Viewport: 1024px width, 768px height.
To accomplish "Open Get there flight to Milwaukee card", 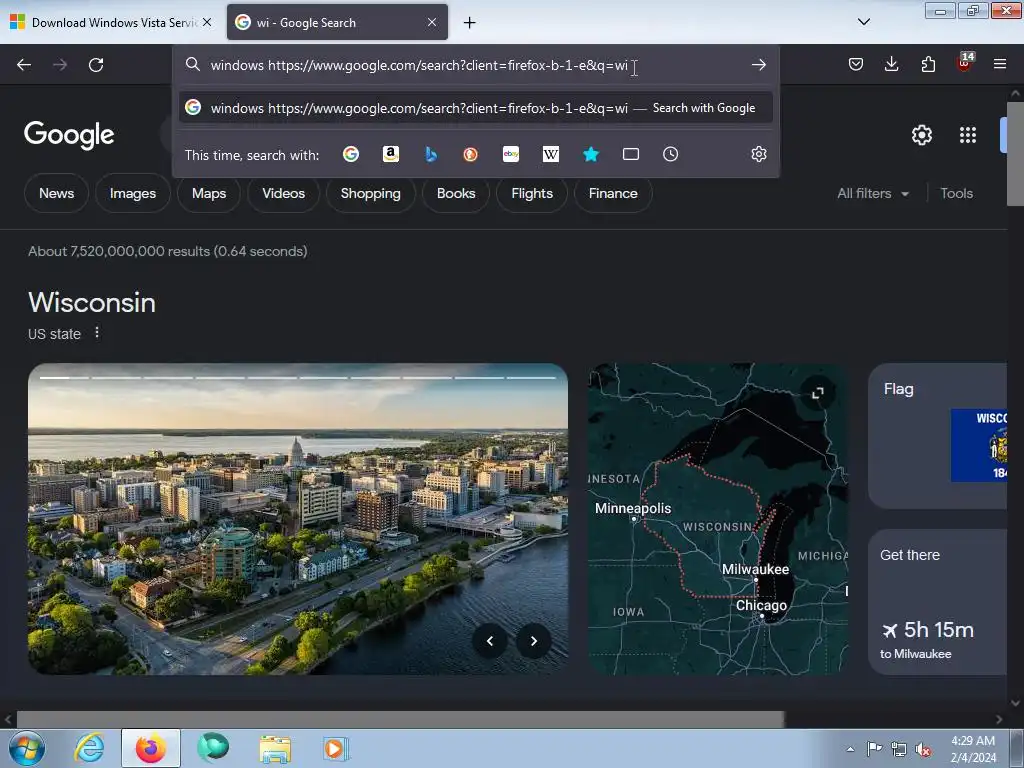I will coord(938,602).
